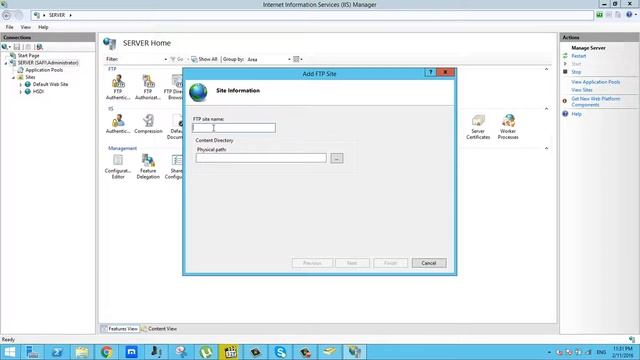The height and width of the screenshot is (360, 640).
Task: Select Default Web Site in tree
Action: click(x=50, y=84)
